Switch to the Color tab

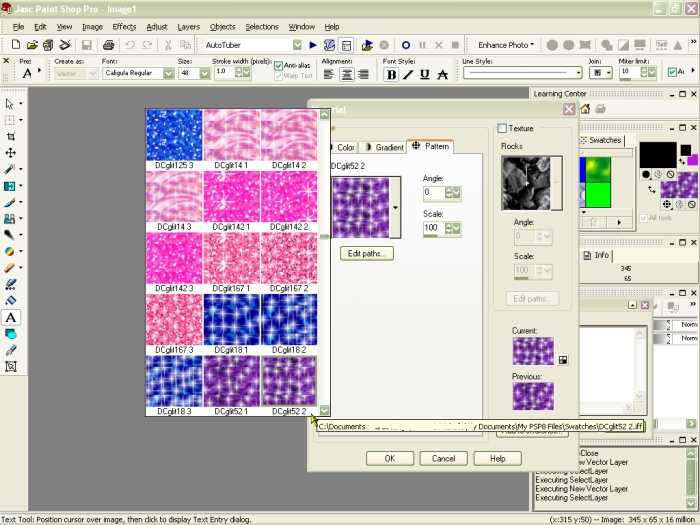(344, 147)
